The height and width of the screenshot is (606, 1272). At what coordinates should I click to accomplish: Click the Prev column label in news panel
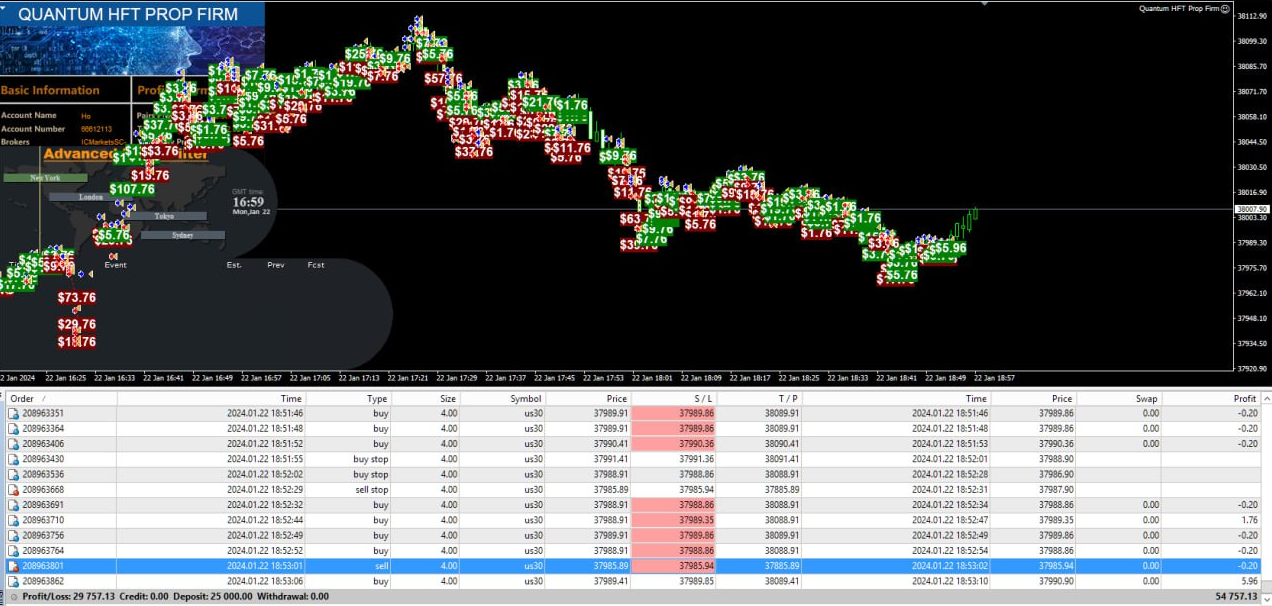click(276, 265)
